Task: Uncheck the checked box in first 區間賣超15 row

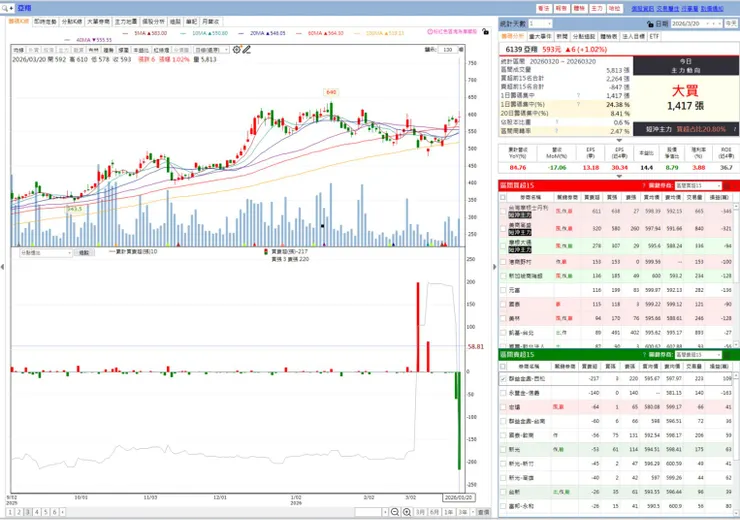Action: 503,379
